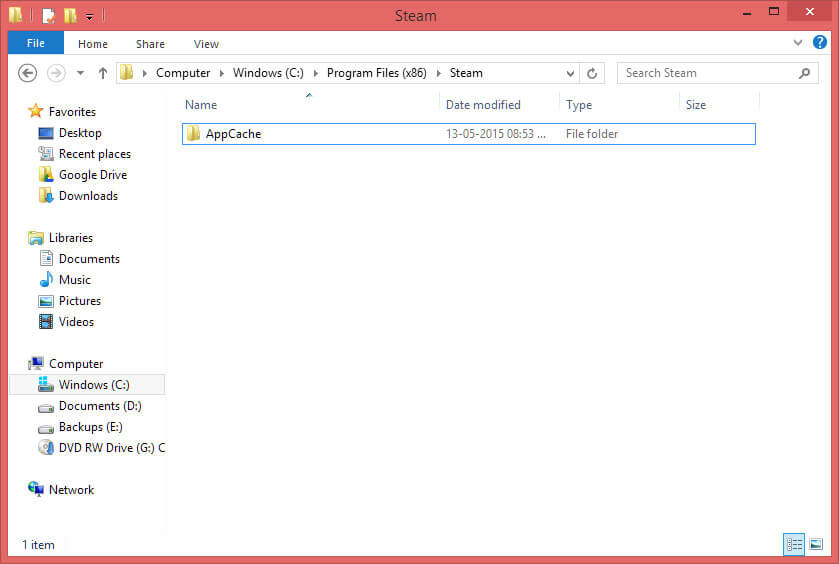This screenshot has height=564, width=839.
Task: Expand arrow after Windows (C:) breadcrumb
Action: 316,73
